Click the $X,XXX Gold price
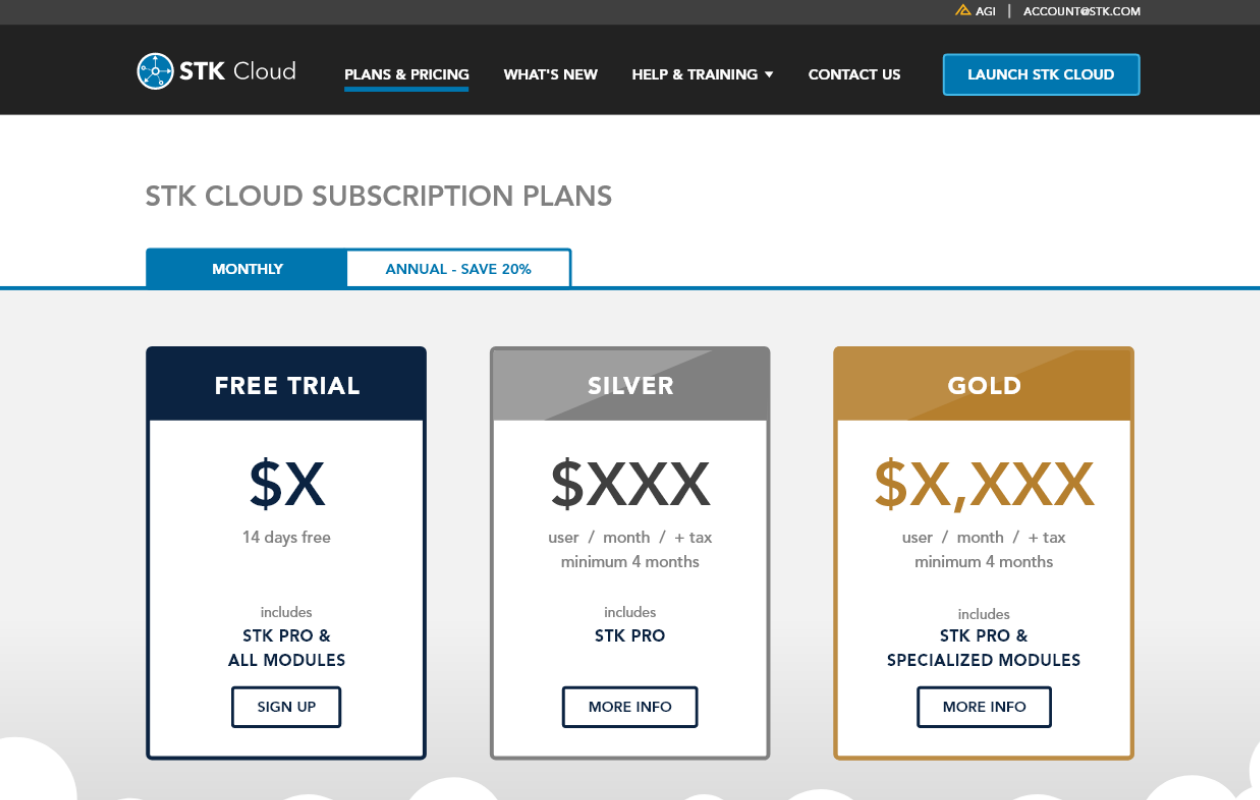The image size is (1260, 800). point(984,484)
